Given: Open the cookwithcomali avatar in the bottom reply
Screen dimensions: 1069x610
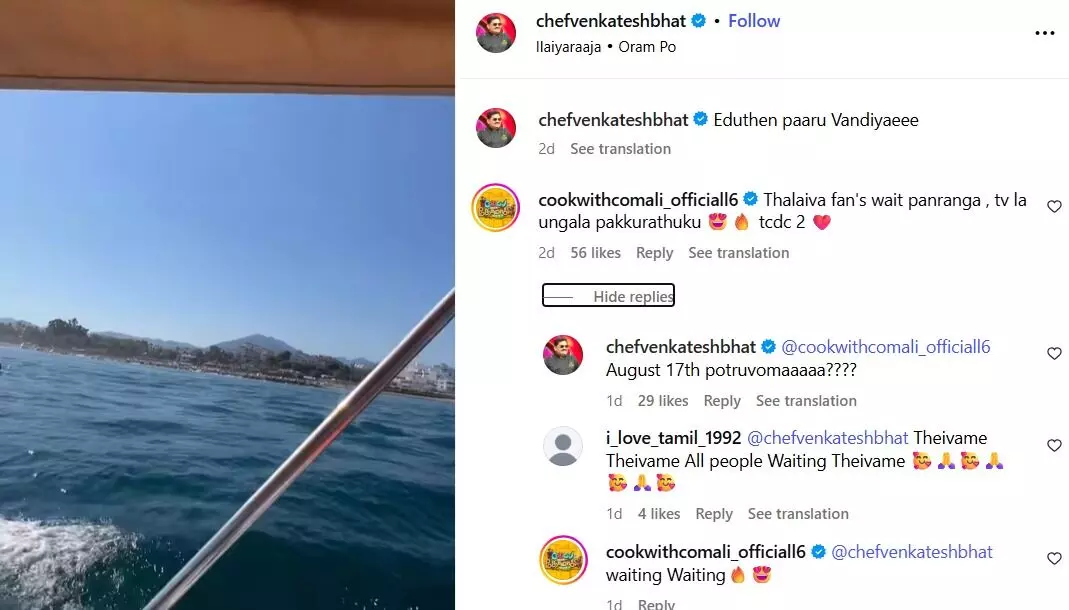Looking at the screenshot, I should point(563,560).
